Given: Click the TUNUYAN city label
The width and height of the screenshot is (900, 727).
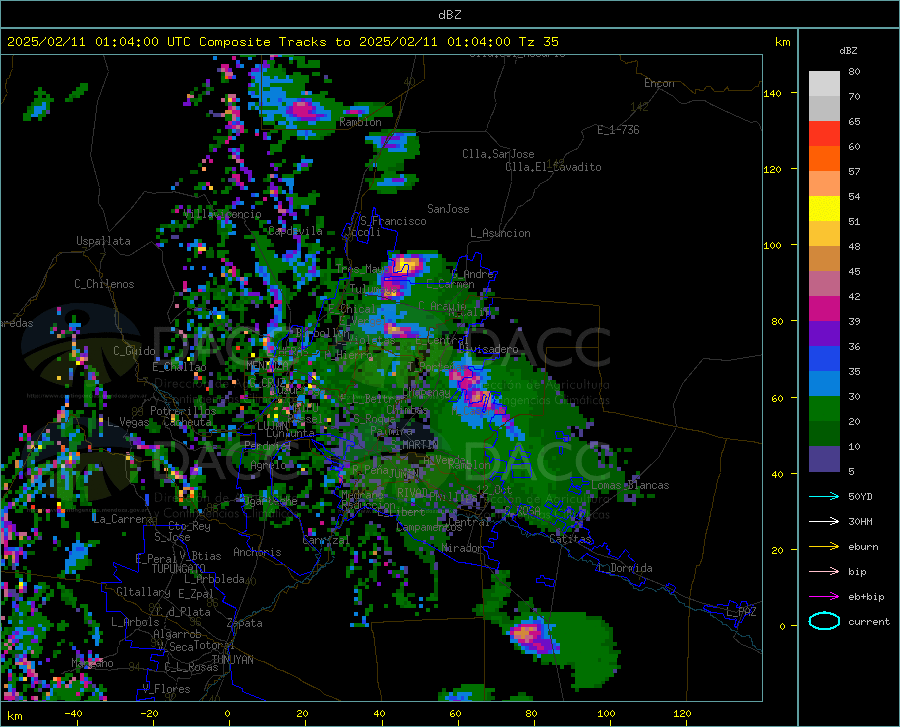Looking at the screenshot, I should [232, 660].
